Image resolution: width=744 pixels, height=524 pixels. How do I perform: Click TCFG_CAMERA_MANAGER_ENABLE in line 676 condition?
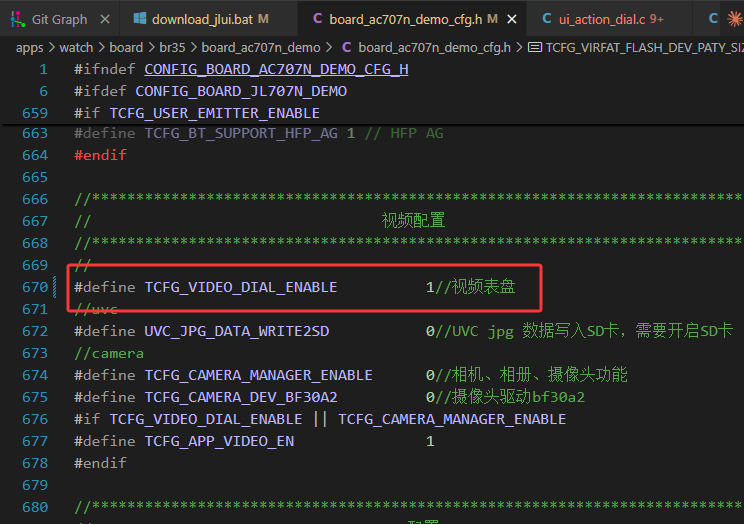point(452,419)
